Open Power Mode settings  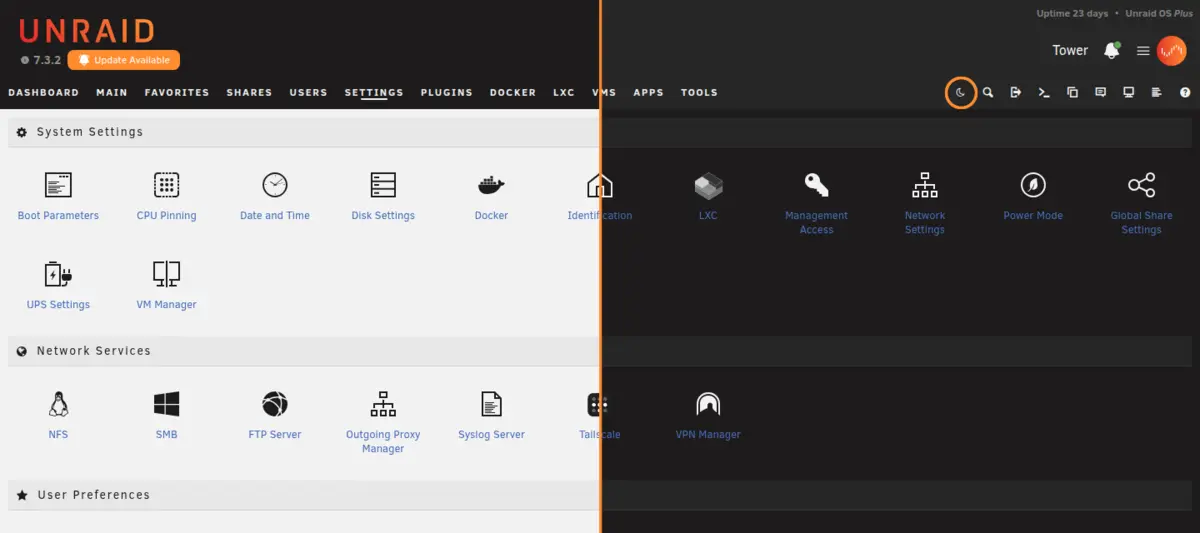coord(1033,197)
